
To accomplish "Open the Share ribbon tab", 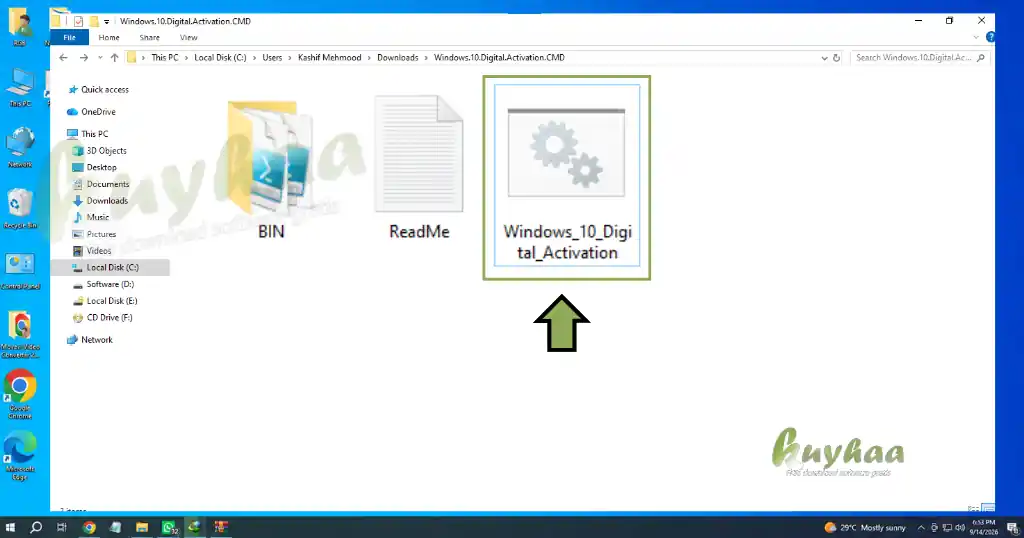I will click(150, 37).
